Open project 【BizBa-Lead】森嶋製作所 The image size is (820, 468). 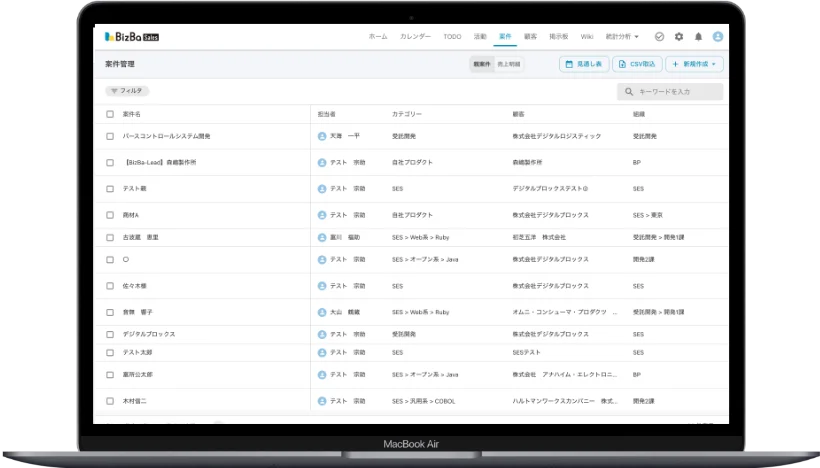160,163
